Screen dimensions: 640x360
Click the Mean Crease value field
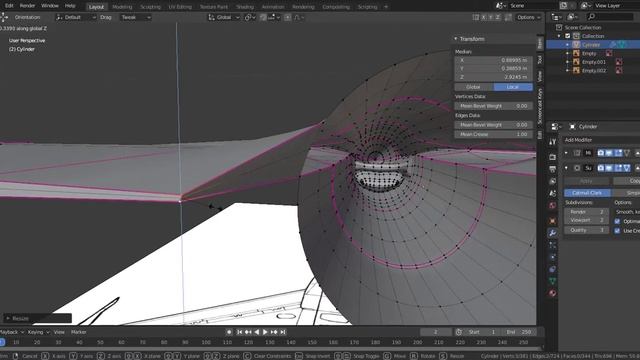[493, 134]
